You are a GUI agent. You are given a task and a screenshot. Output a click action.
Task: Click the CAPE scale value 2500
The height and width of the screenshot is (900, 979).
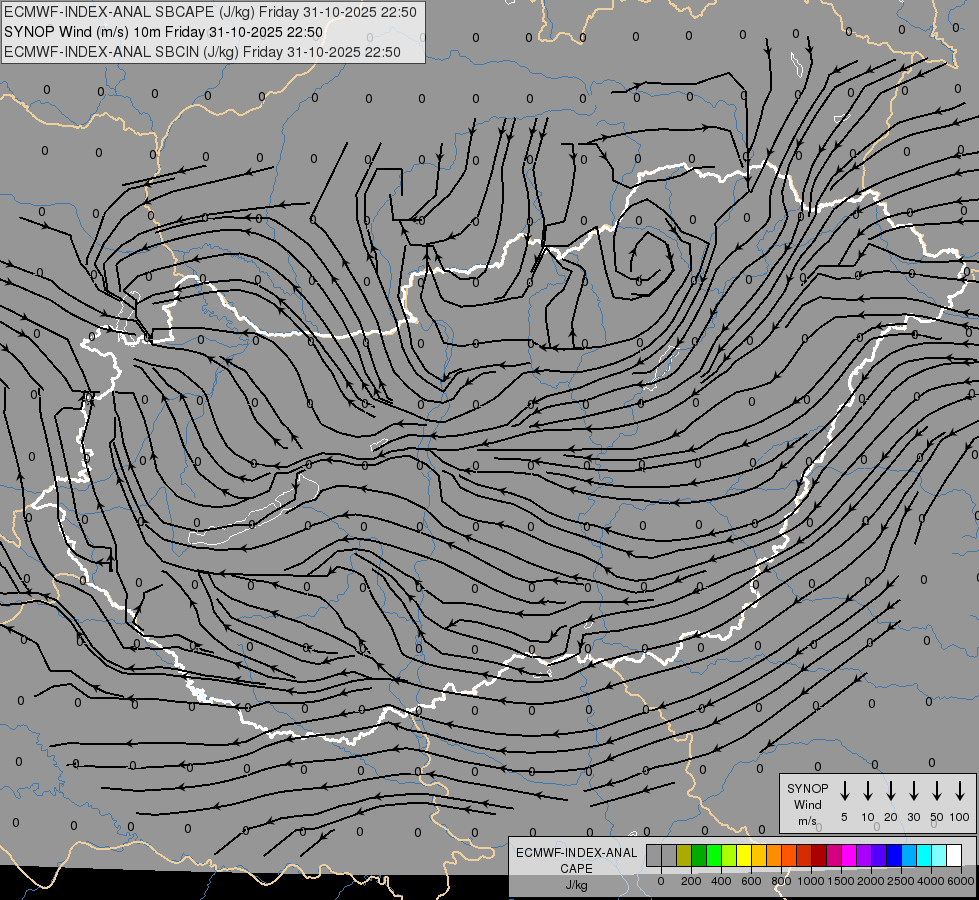901,881
